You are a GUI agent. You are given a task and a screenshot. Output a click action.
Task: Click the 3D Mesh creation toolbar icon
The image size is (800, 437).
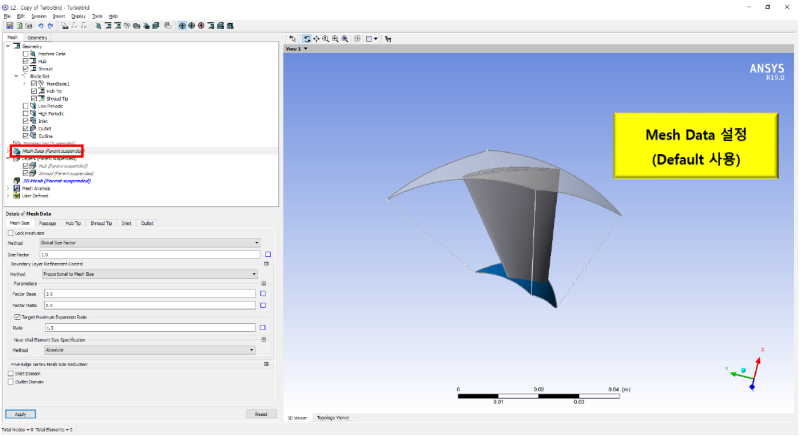point(156,25)
